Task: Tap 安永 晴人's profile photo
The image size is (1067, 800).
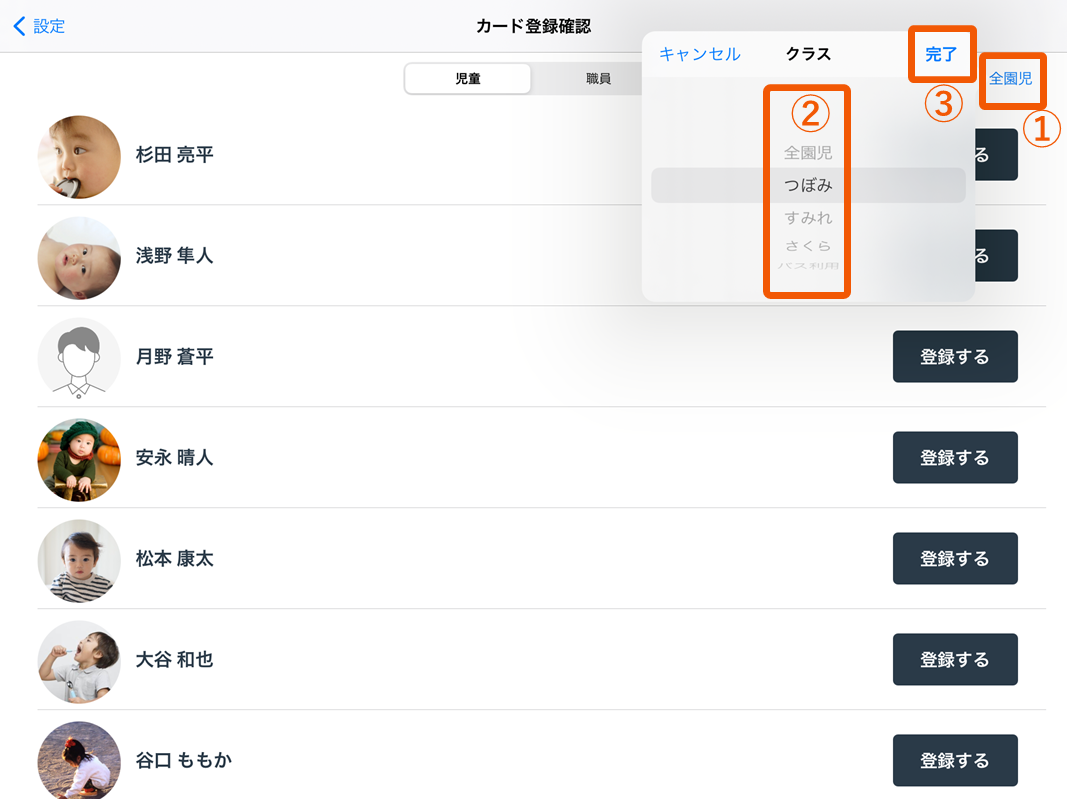Action: pos(79,459)
